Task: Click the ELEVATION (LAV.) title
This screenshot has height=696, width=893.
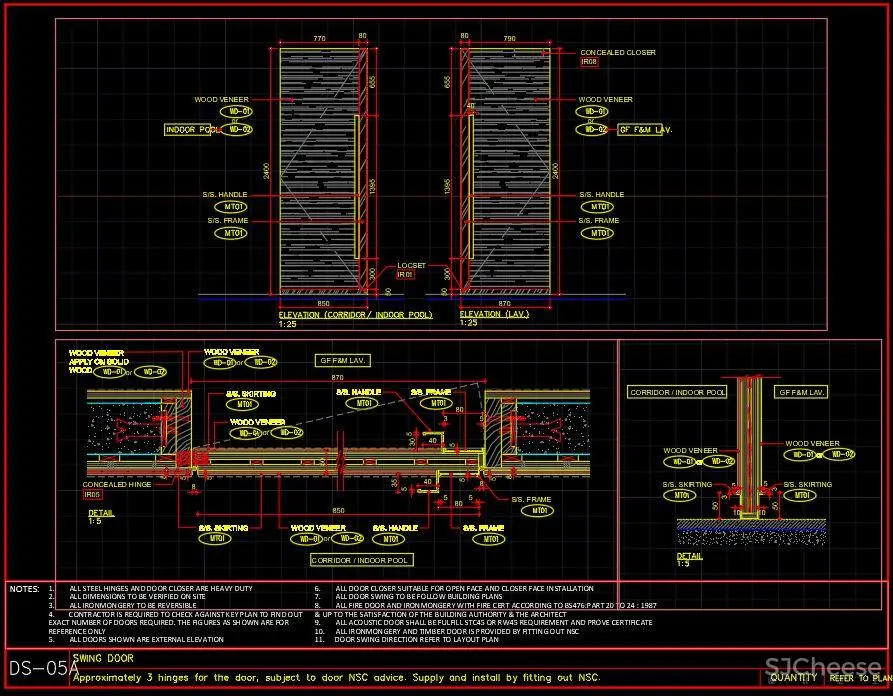Action: click(493, 315)
